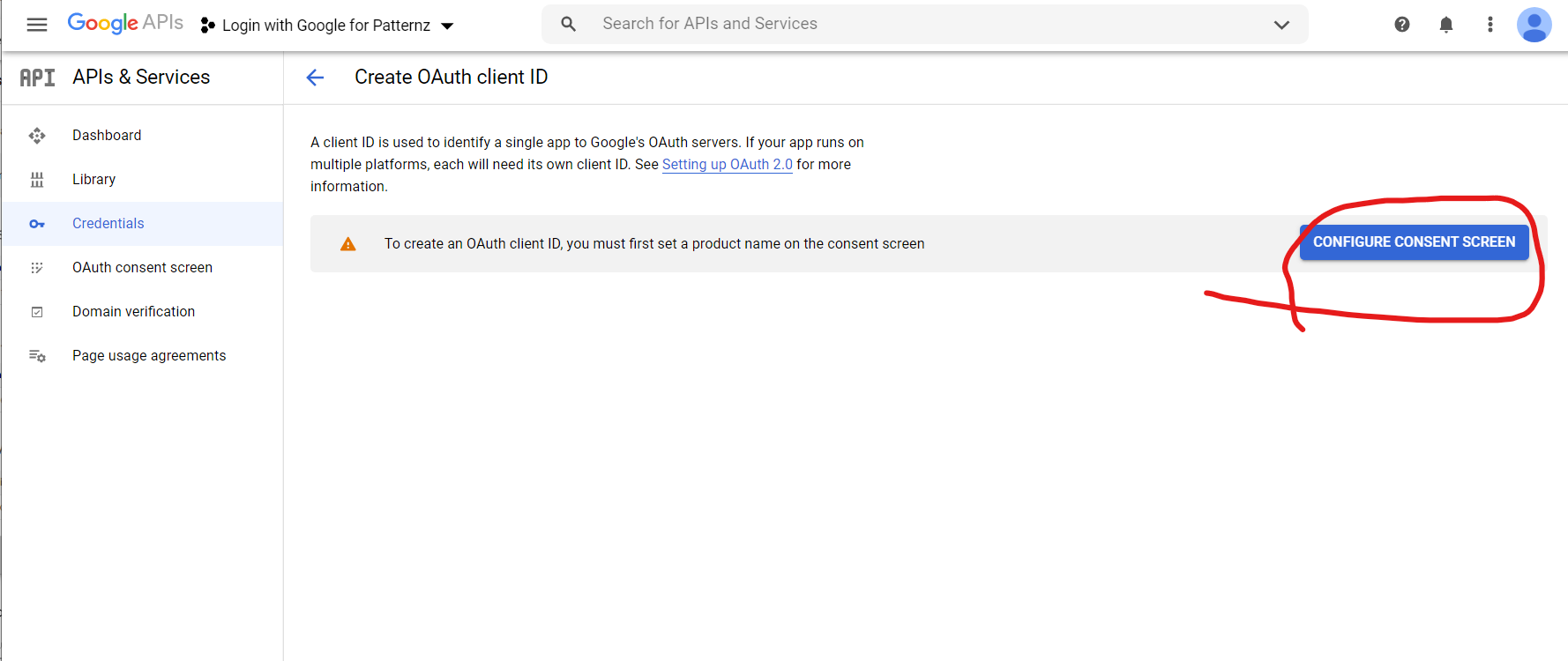The image size is (1568, 661).
Task: Click the Google APIs logo
Action: point(125,24)
